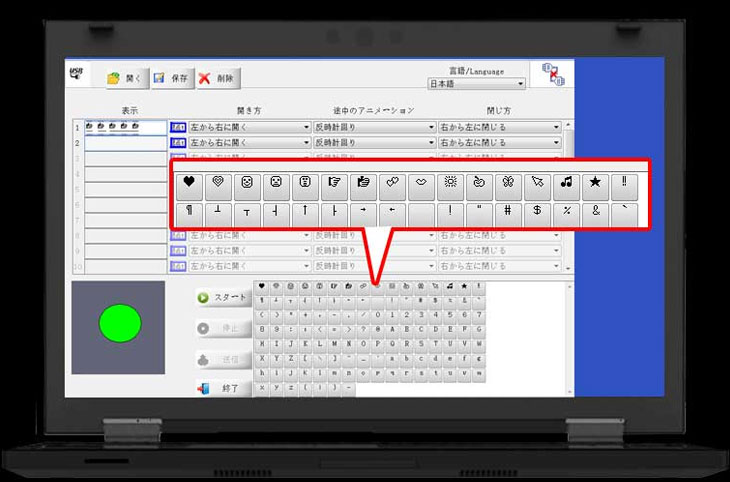The height and width of the screenshot is (482, 730).
Task: Click the 保存 save button
Action: tap(171, 78)
